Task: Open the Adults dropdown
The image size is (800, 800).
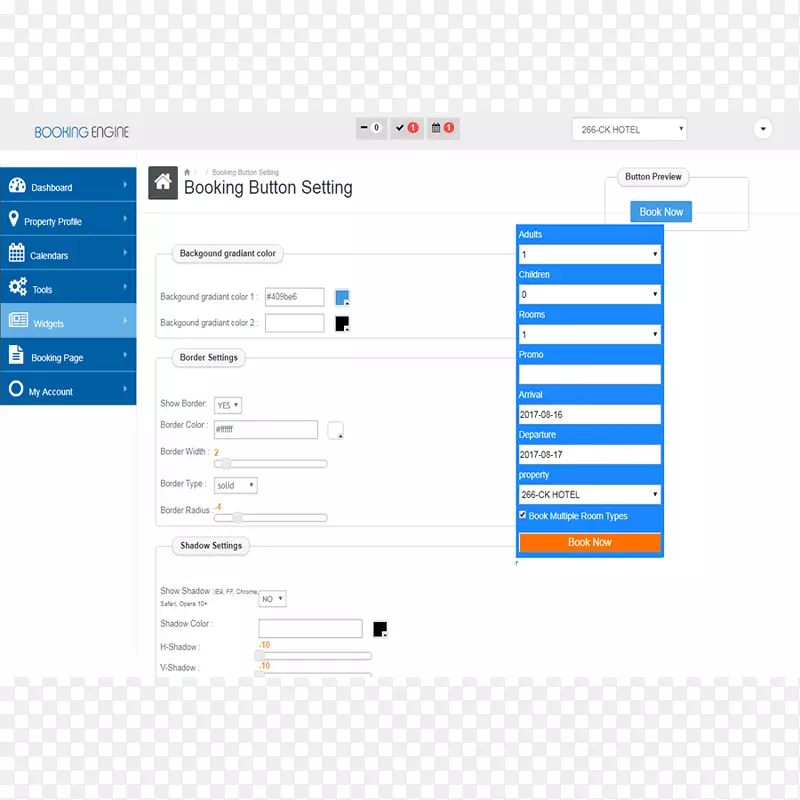Action: (589, 254)
